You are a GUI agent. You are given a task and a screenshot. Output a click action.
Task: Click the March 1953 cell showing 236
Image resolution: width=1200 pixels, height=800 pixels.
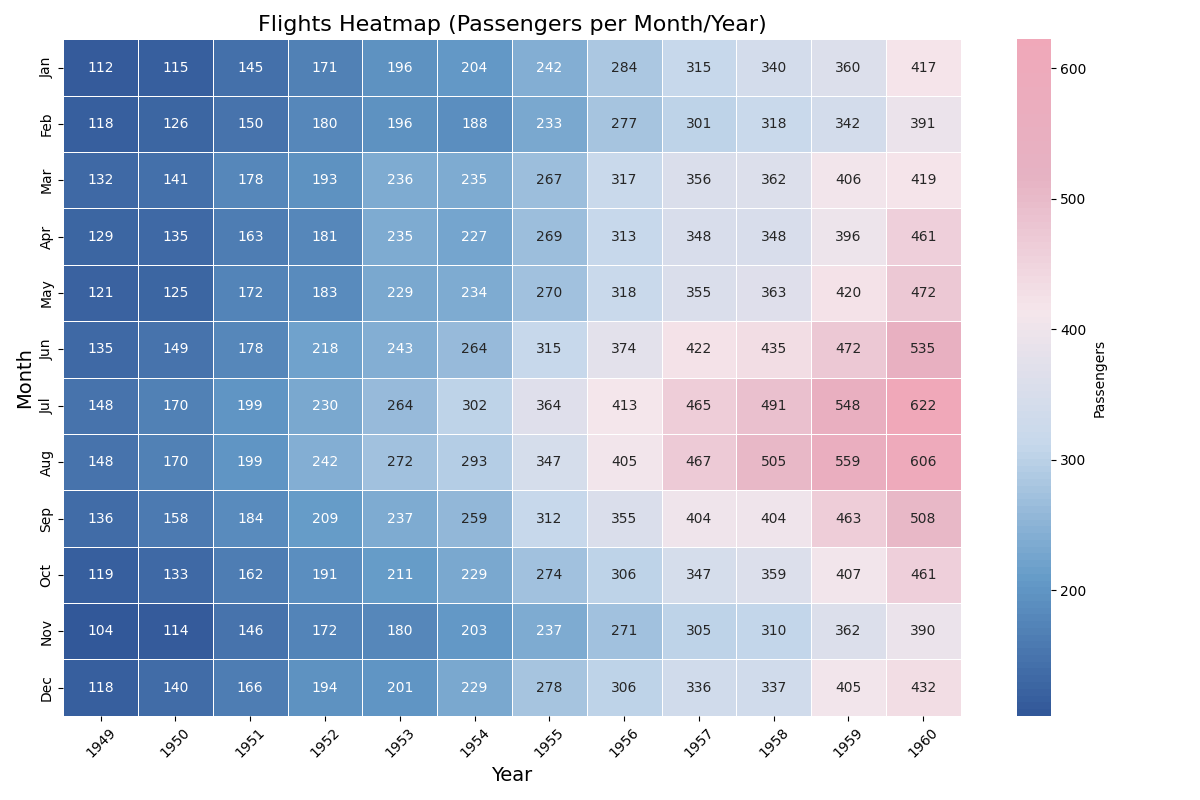pyautogui.click(x=400, y=180)
